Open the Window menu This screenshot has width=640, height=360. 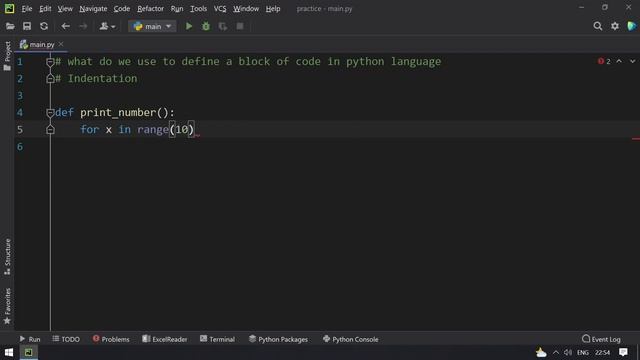pos(246,9)
